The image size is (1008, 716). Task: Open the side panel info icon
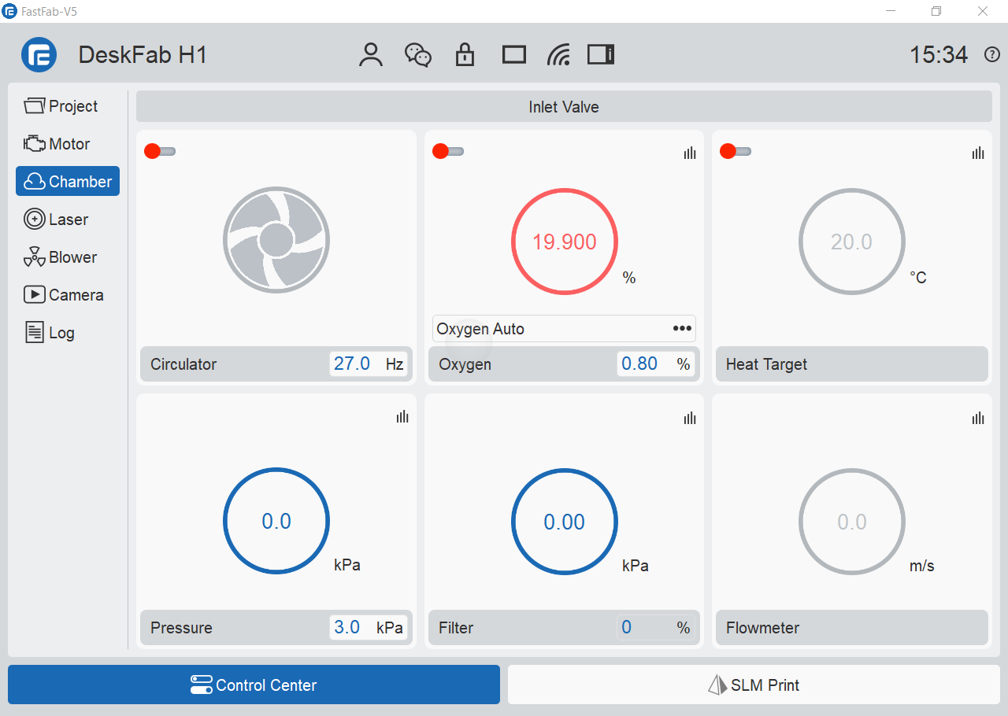(x=601, y=55)
